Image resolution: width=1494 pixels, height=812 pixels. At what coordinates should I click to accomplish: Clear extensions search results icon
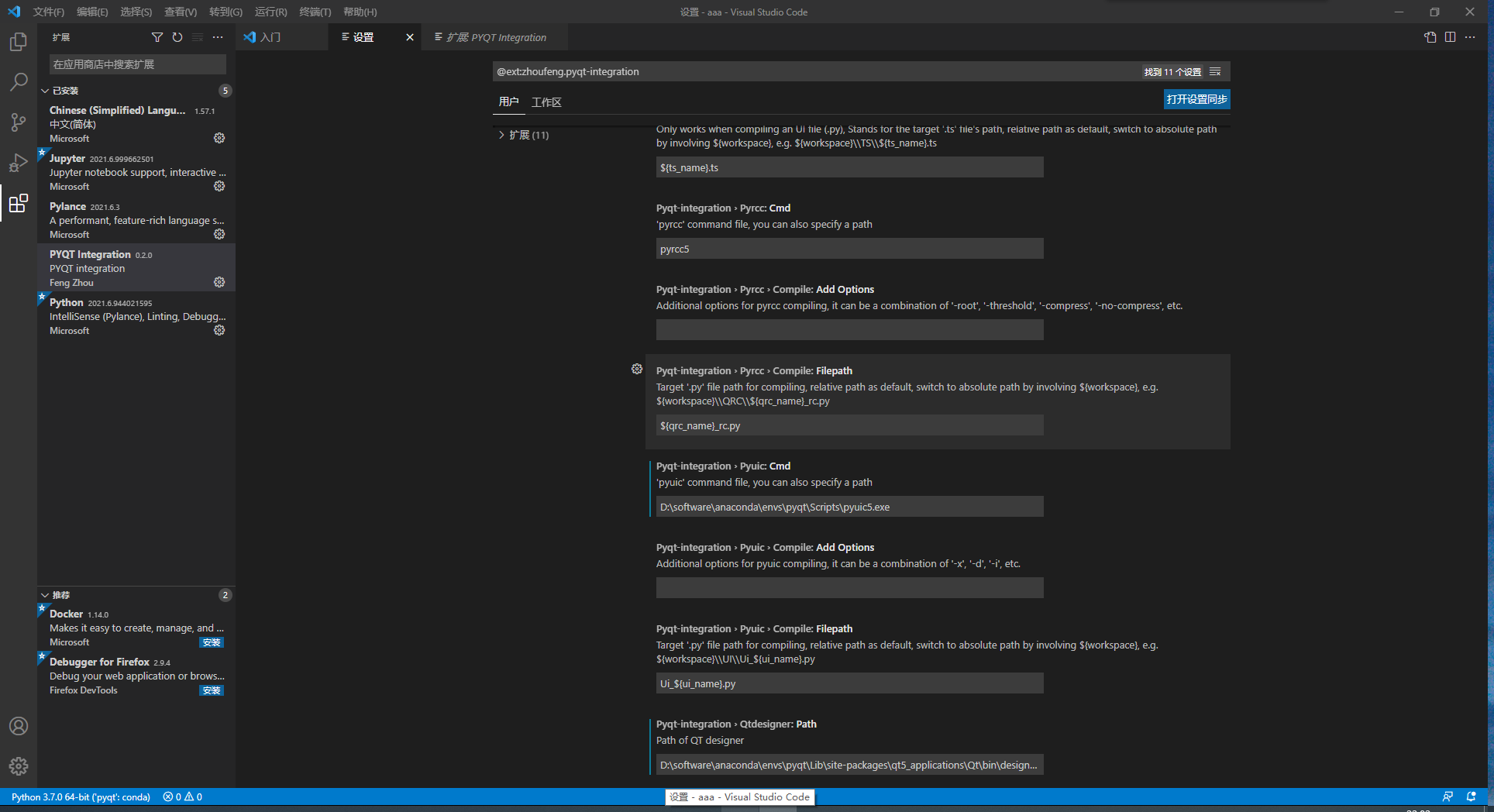[198, 37]
